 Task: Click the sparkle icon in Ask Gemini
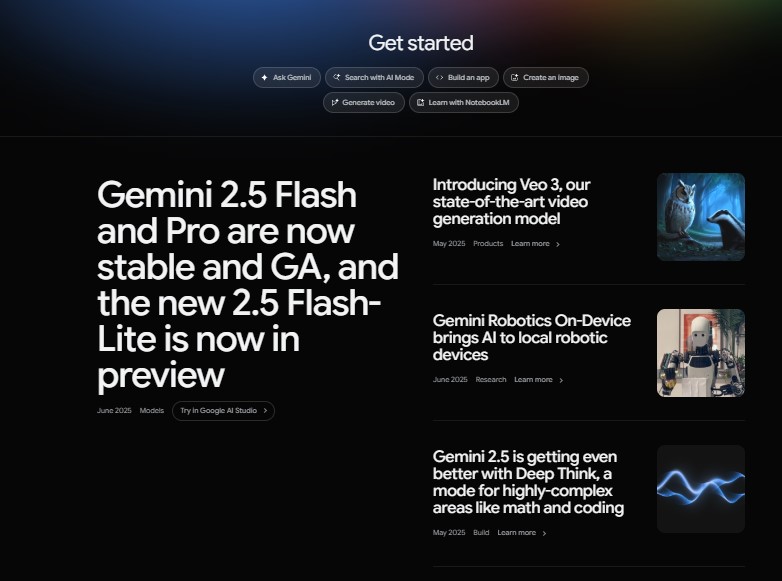pos(264,78)
